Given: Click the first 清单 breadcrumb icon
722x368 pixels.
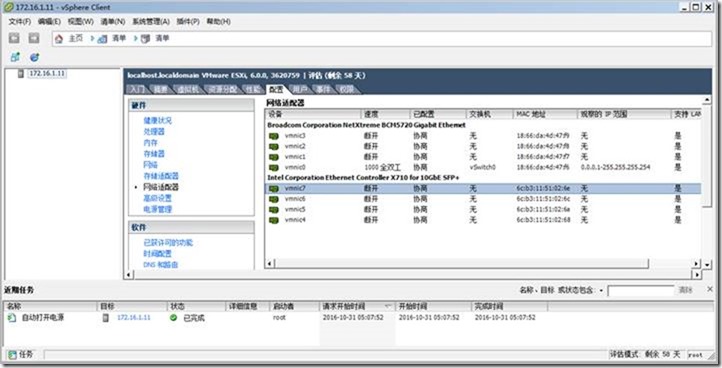Looking at the screenshot, I should coord(103,39).
